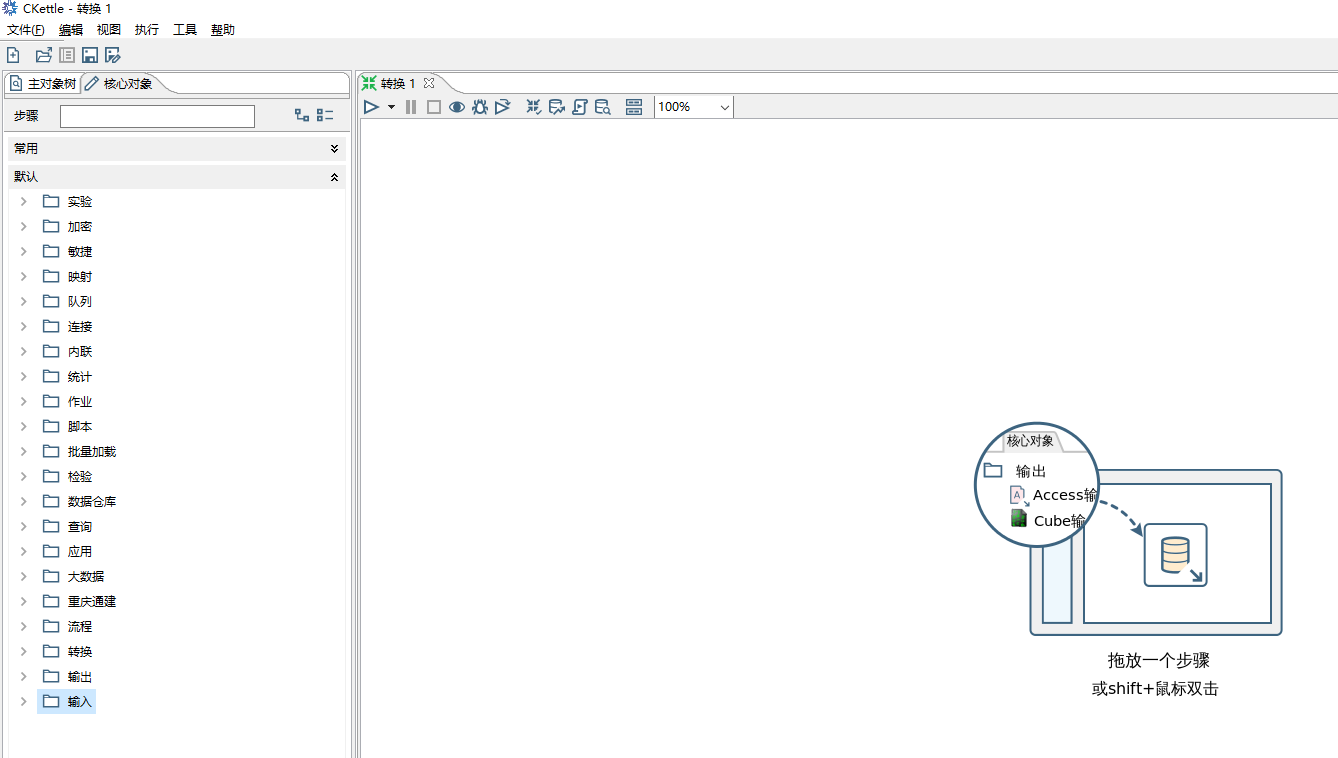Click the new file icon in the toolbar
This screenshot has height=758, width=1338.
(x=13, y=55)
